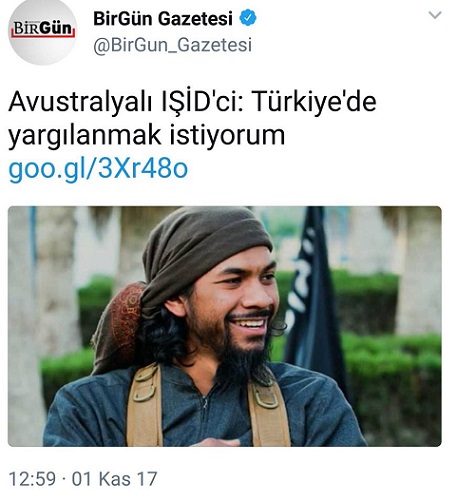This screenshot has height=502, width=457.
Task: Click the BirGün Gazetesi display name
Action: [163, 18]
